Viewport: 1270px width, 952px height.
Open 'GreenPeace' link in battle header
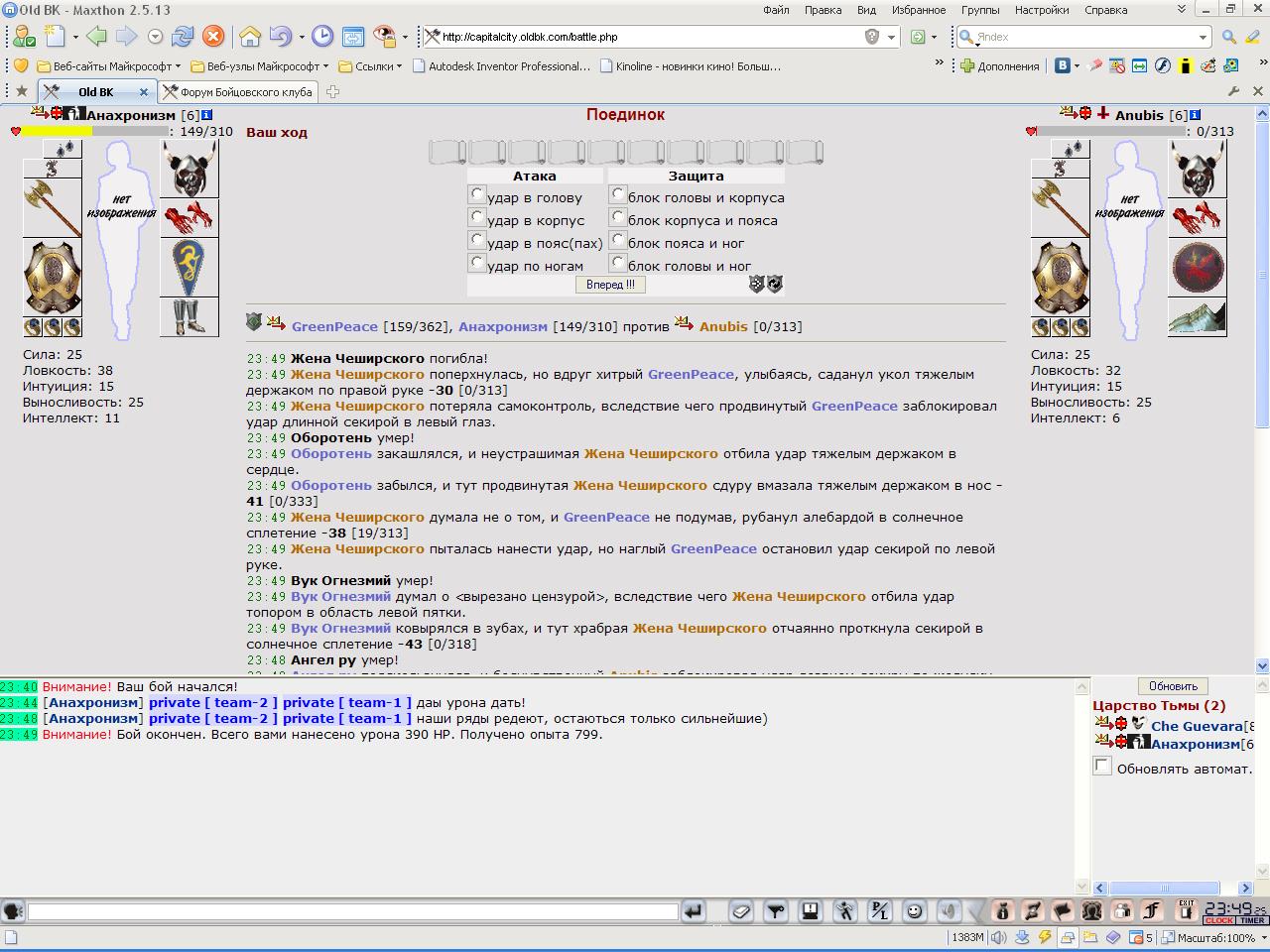point(334,326)
